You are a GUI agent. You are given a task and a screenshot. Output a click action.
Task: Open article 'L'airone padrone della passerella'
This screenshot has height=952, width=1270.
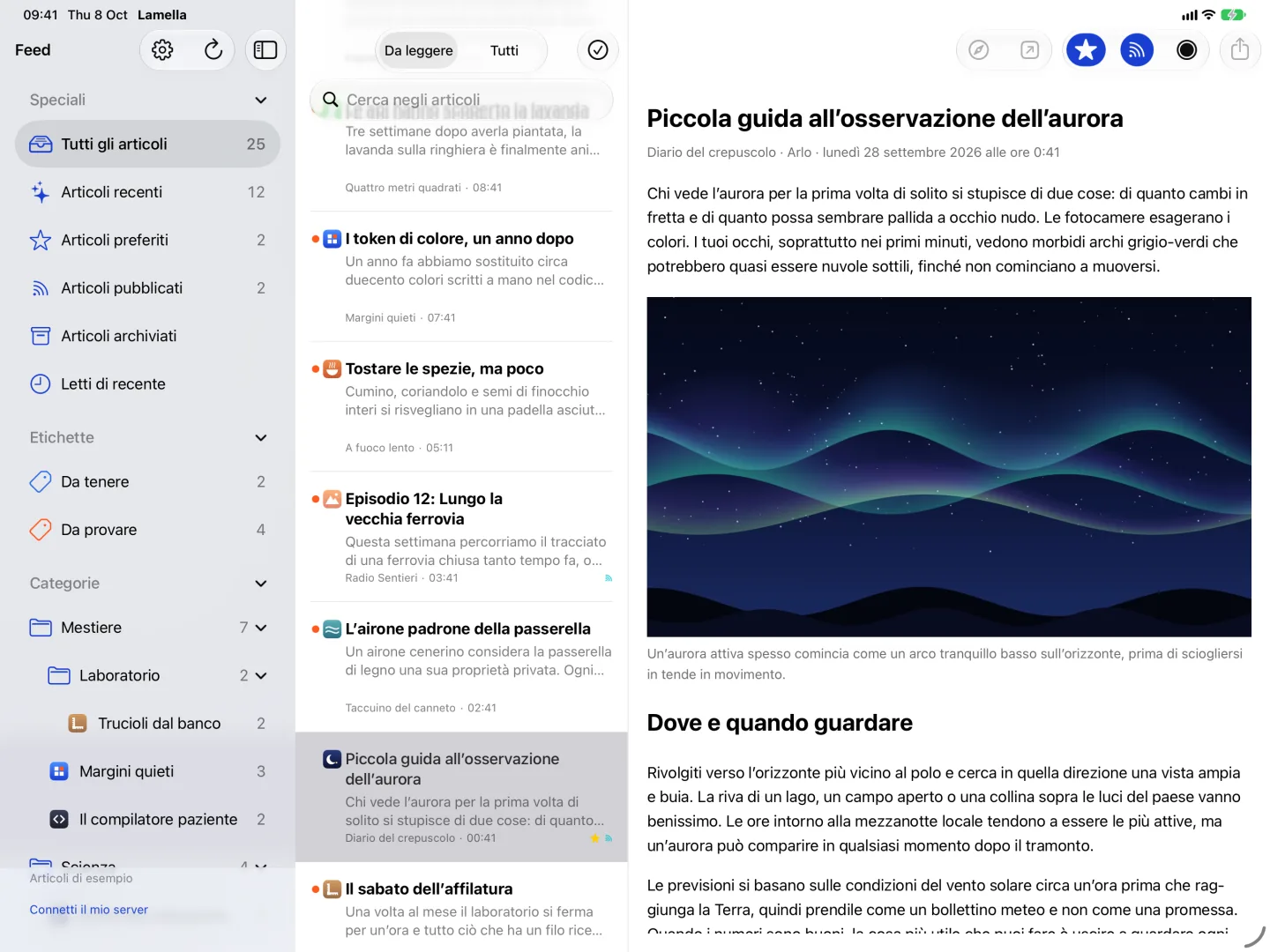(x=461, y=667)
